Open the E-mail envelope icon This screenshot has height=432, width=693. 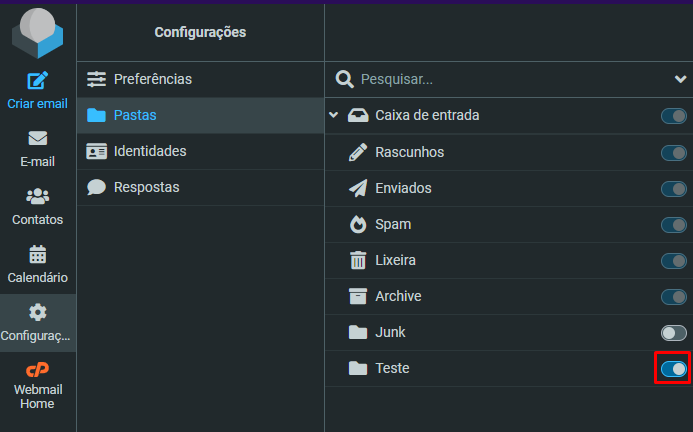[38, 138]
